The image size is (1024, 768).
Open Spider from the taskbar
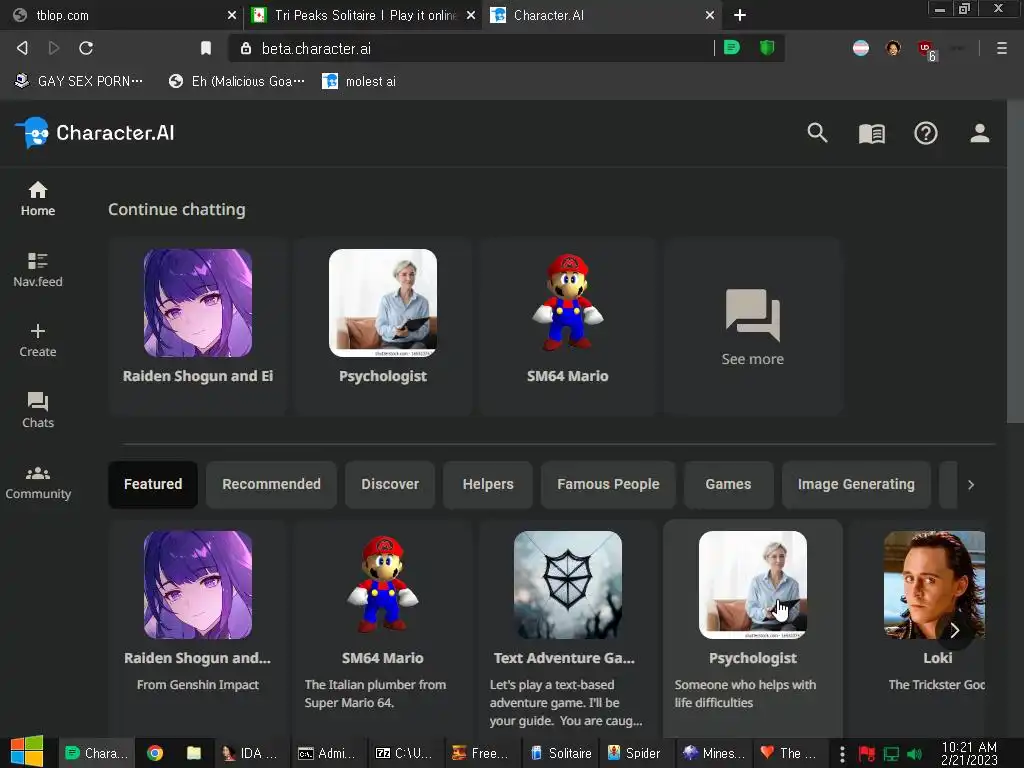click(633, 753)
